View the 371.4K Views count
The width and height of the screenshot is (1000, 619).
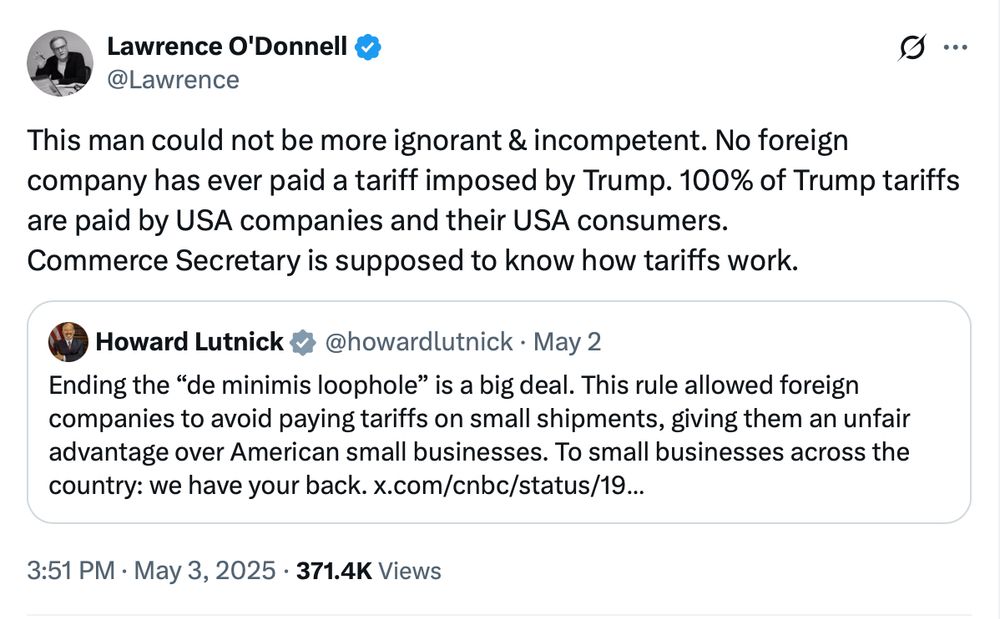(x=335, y=571)
